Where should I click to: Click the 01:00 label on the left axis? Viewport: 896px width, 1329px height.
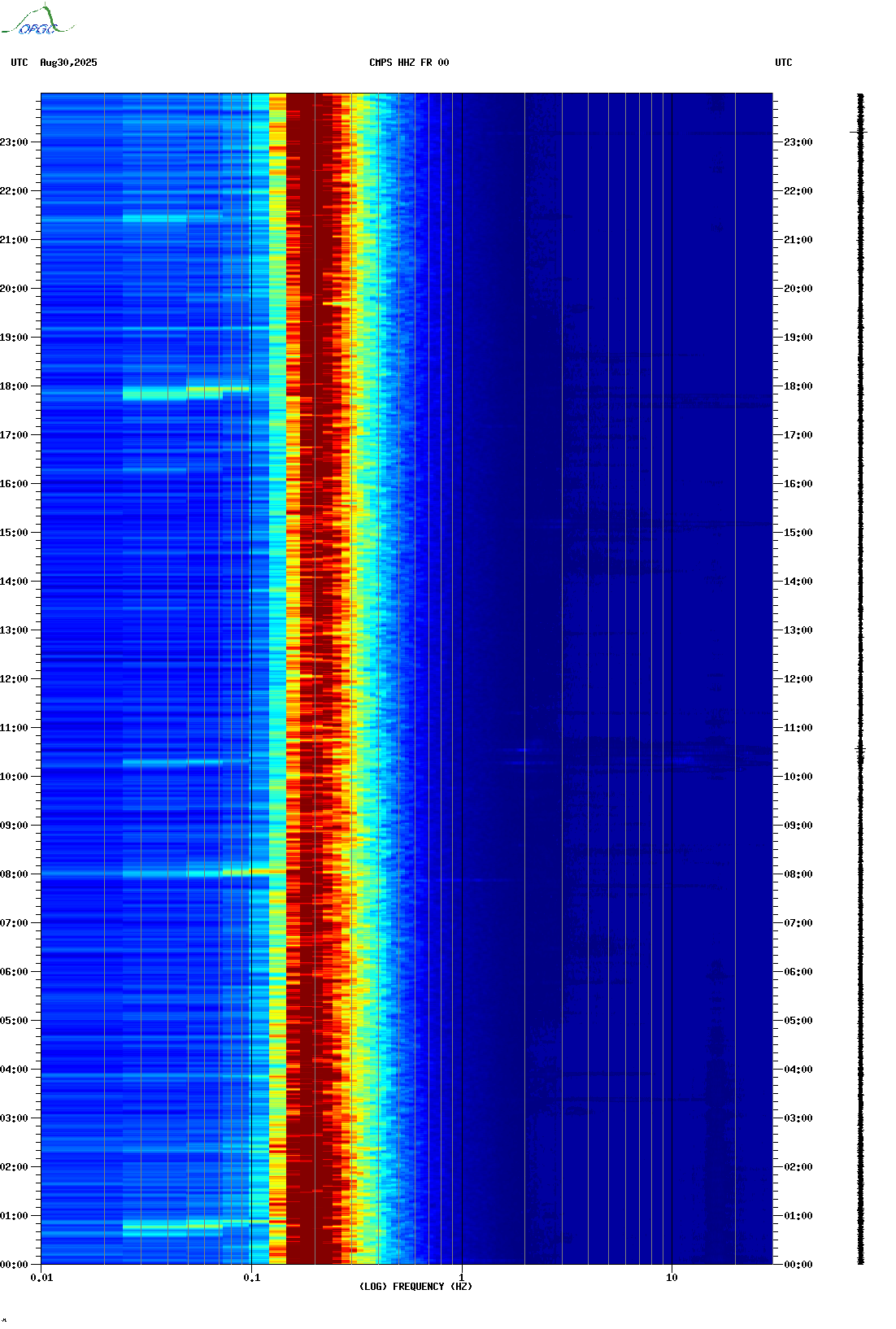point(14,1216)
